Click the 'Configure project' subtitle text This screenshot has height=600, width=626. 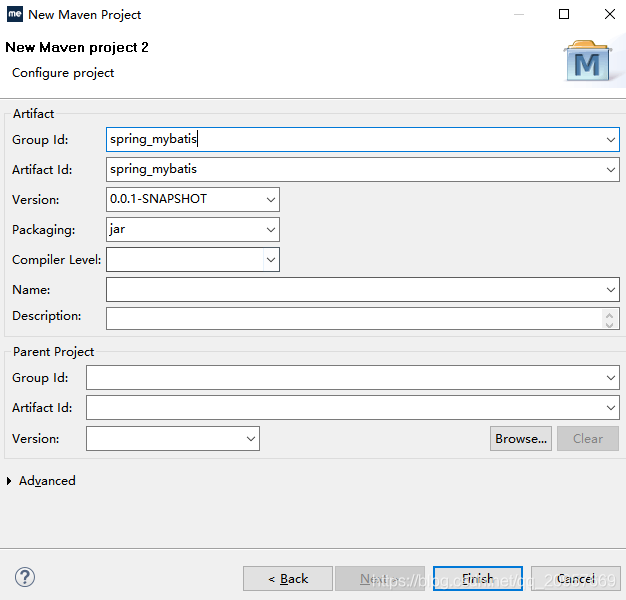pyautogui.click(x=63, y=73)
